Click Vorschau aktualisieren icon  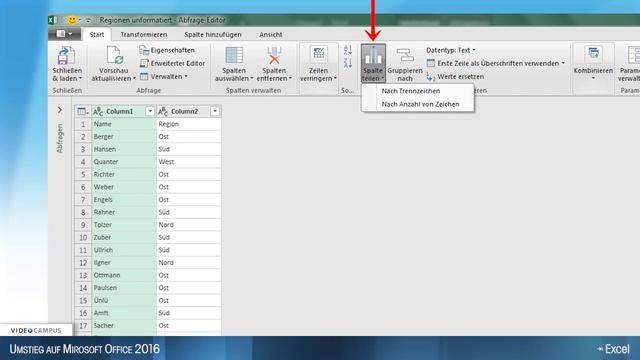[x=114, y=56]
